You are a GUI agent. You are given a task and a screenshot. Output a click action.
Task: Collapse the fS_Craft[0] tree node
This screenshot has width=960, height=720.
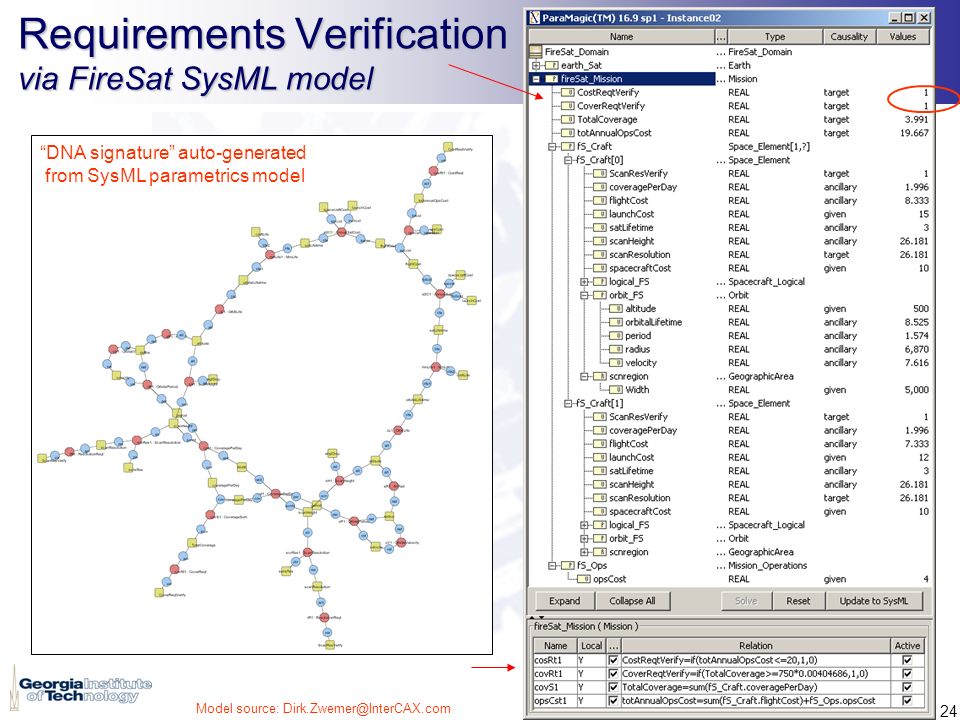point(568,160)
